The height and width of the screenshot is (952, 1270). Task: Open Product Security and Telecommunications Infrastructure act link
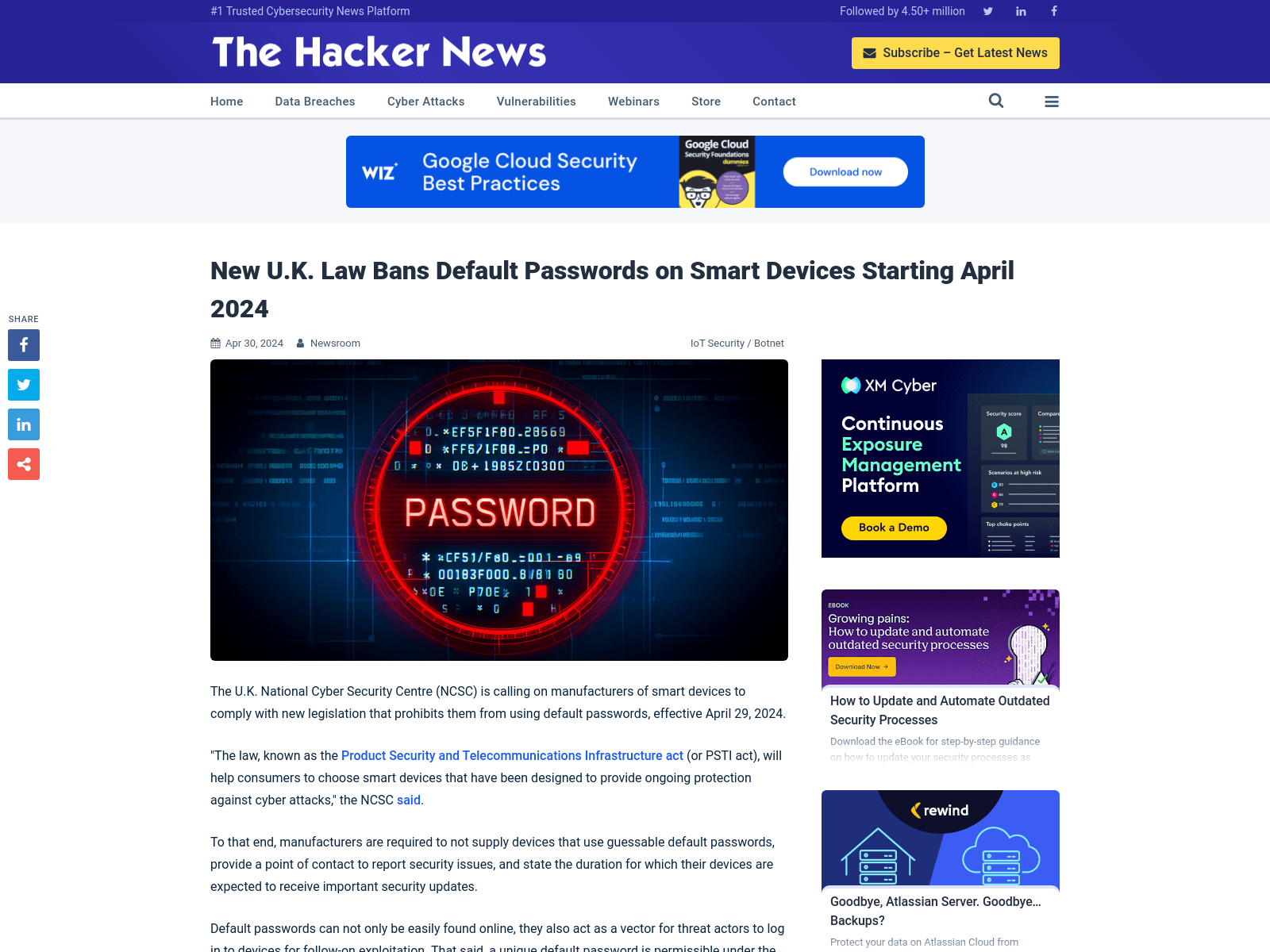coord(512,756)
